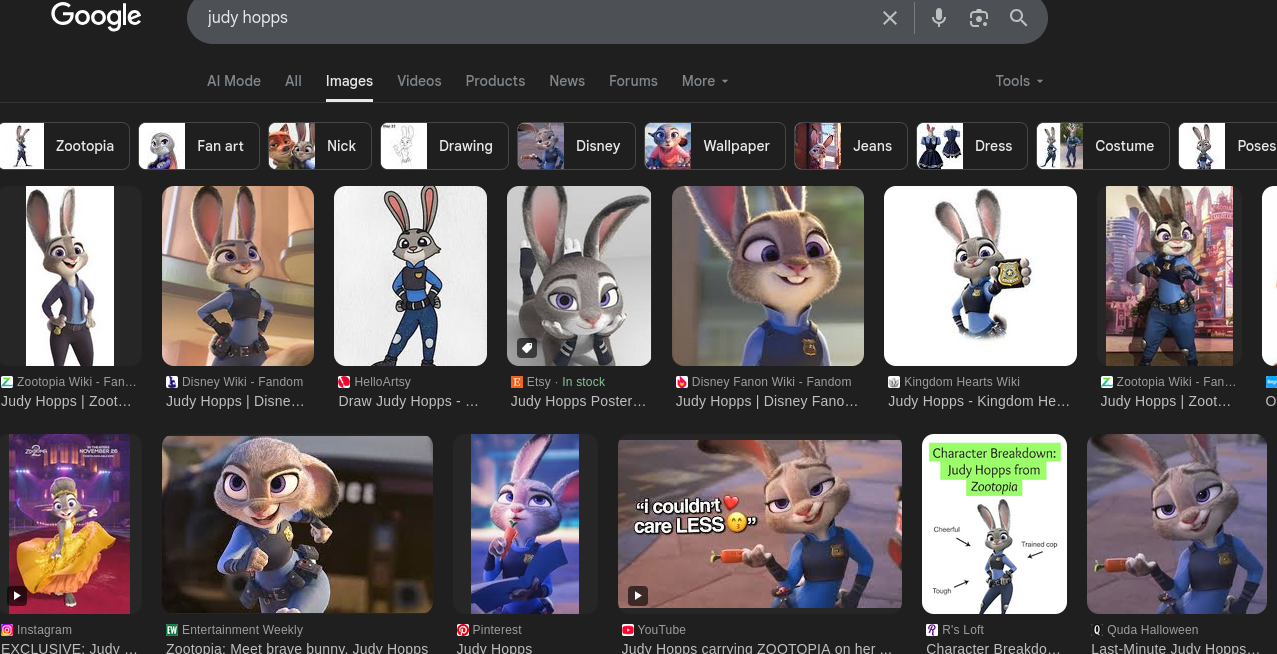The width and height of the screenshot is (1277, 654).
Task: Clear the search box text
Action: pos(889,18)
